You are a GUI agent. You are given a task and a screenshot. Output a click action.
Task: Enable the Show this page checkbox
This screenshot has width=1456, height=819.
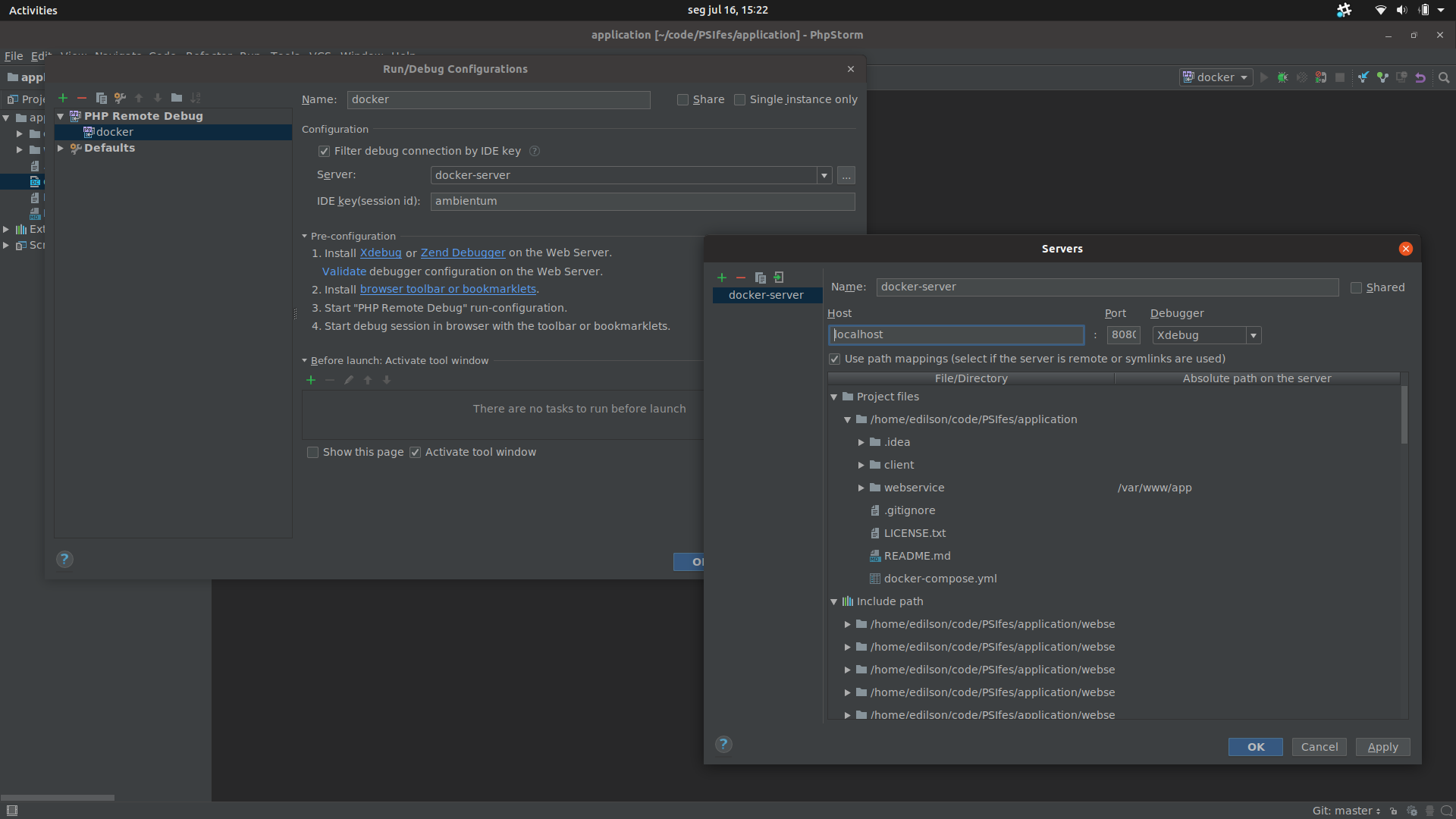[x=312, y=453]
